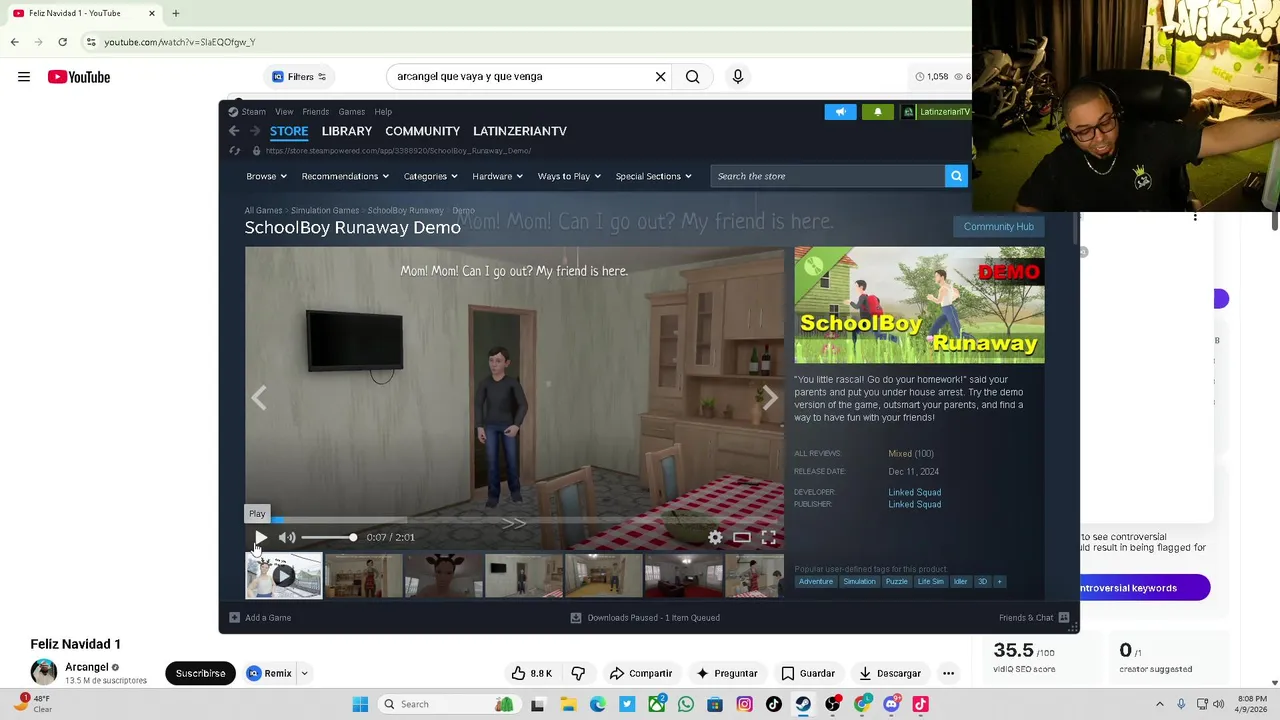This screenshot has height=720, width=1280.
Task: Like the Feliz Navidad 1 video
Action: pyautogui.click(x=530, y=673)
